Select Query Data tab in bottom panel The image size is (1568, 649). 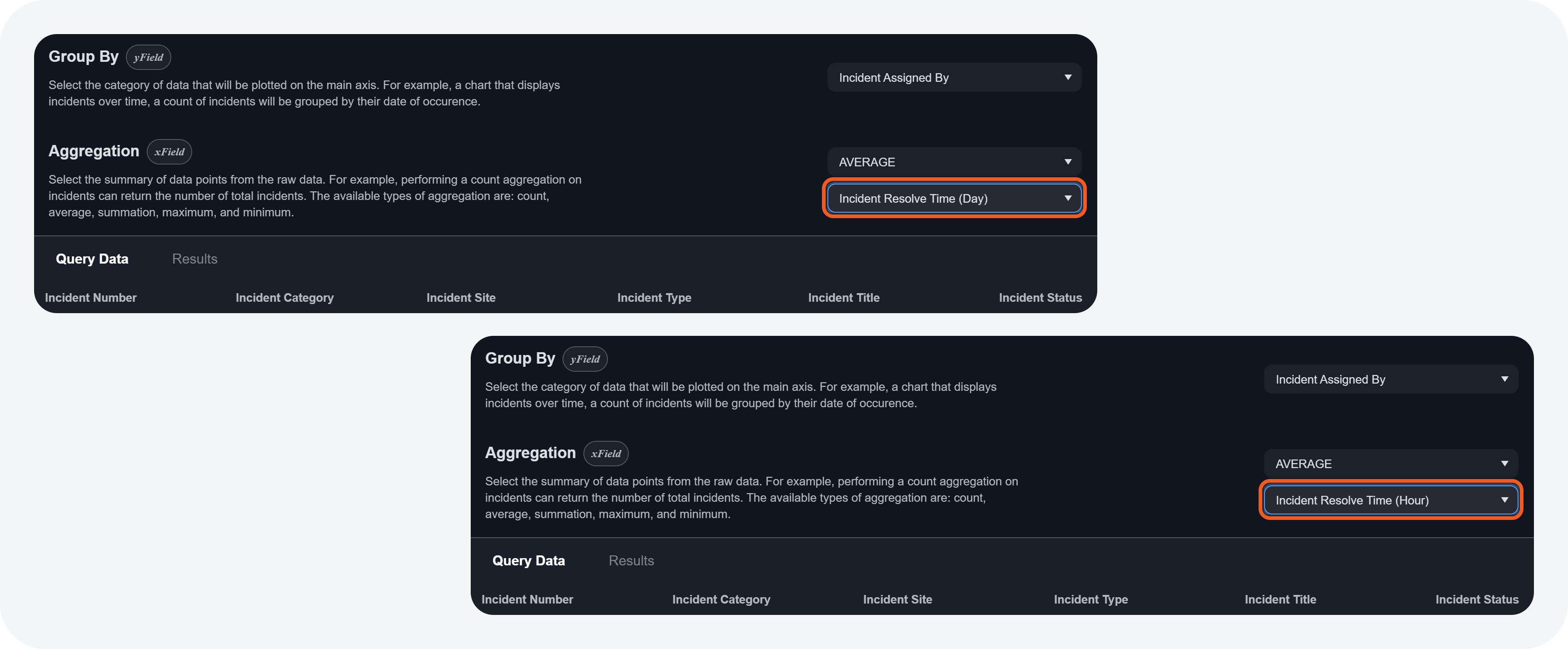[528, 561]
